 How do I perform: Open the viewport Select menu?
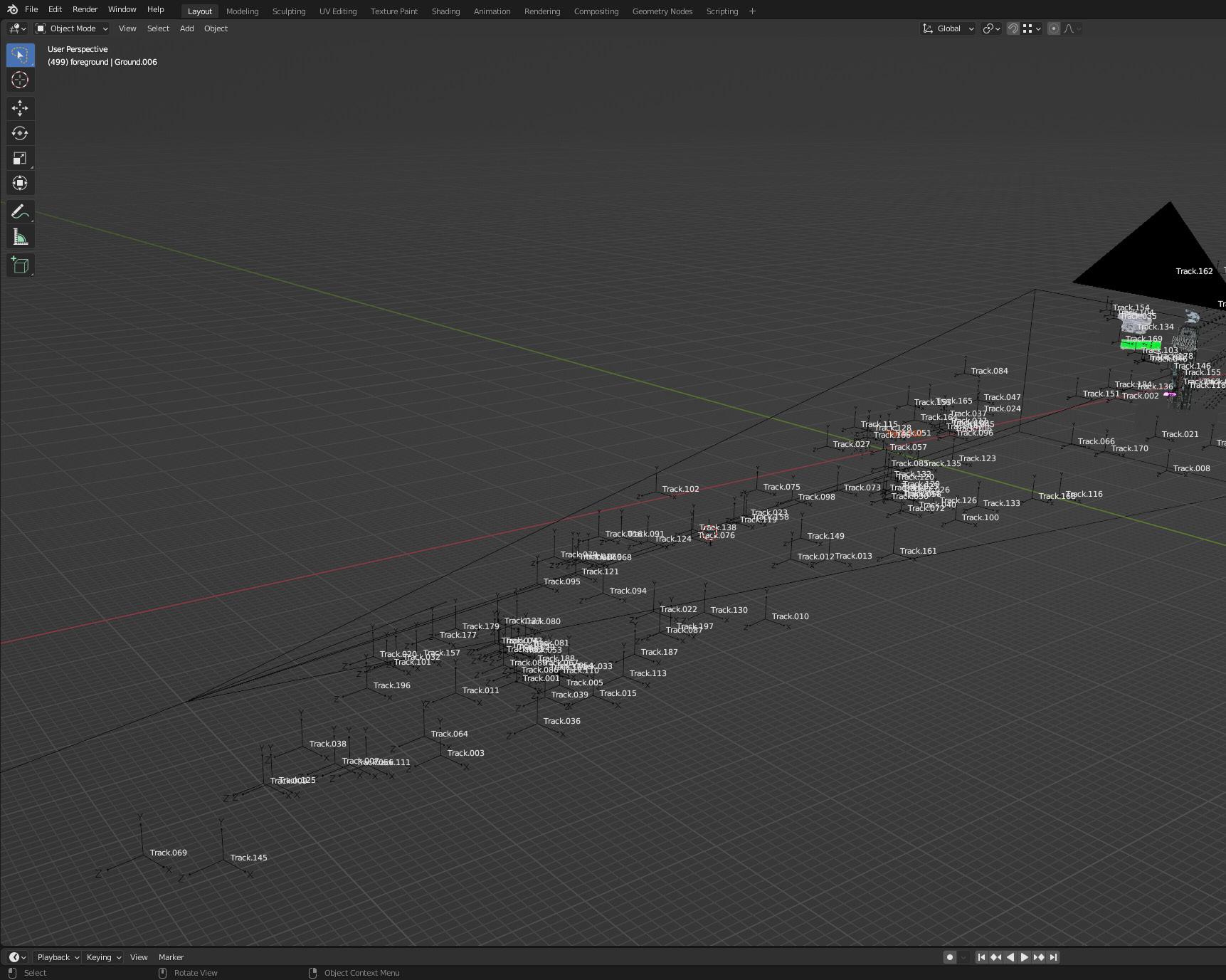click(x=158, y=28)
